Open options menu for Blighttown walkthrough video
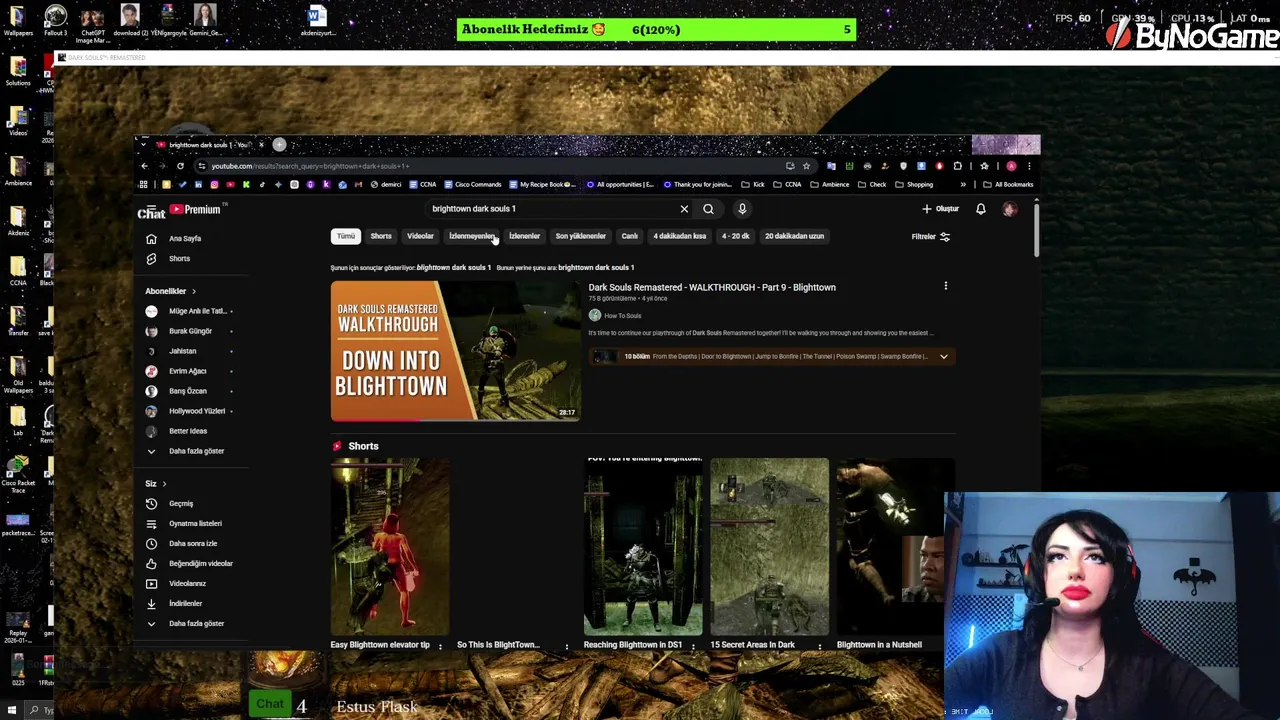Screen dimensions: 1280x720 click(945, 287)
